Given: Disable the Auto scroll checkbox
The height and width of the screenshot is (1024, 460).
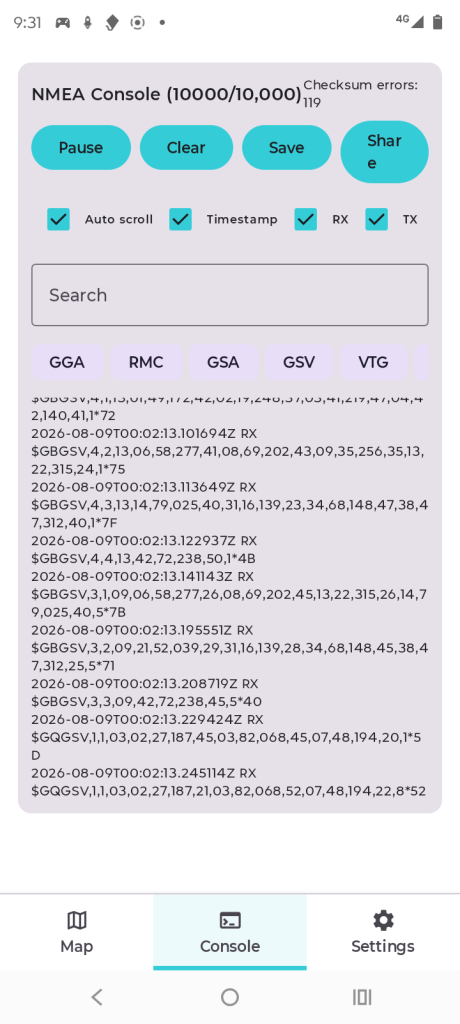Looking at the screenshot, I should [x=59, y=219].
